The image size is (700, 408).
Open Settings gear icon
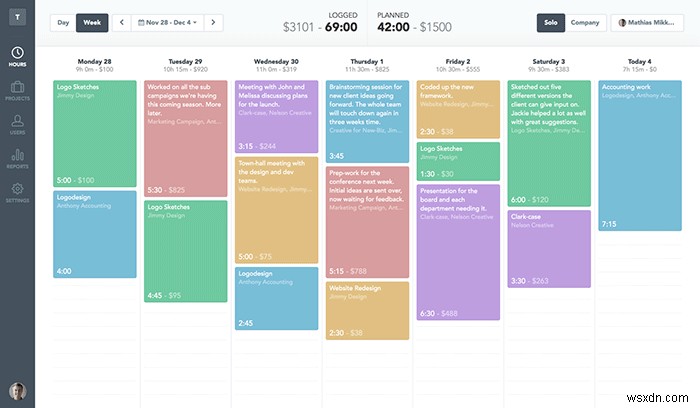(17, 192)
